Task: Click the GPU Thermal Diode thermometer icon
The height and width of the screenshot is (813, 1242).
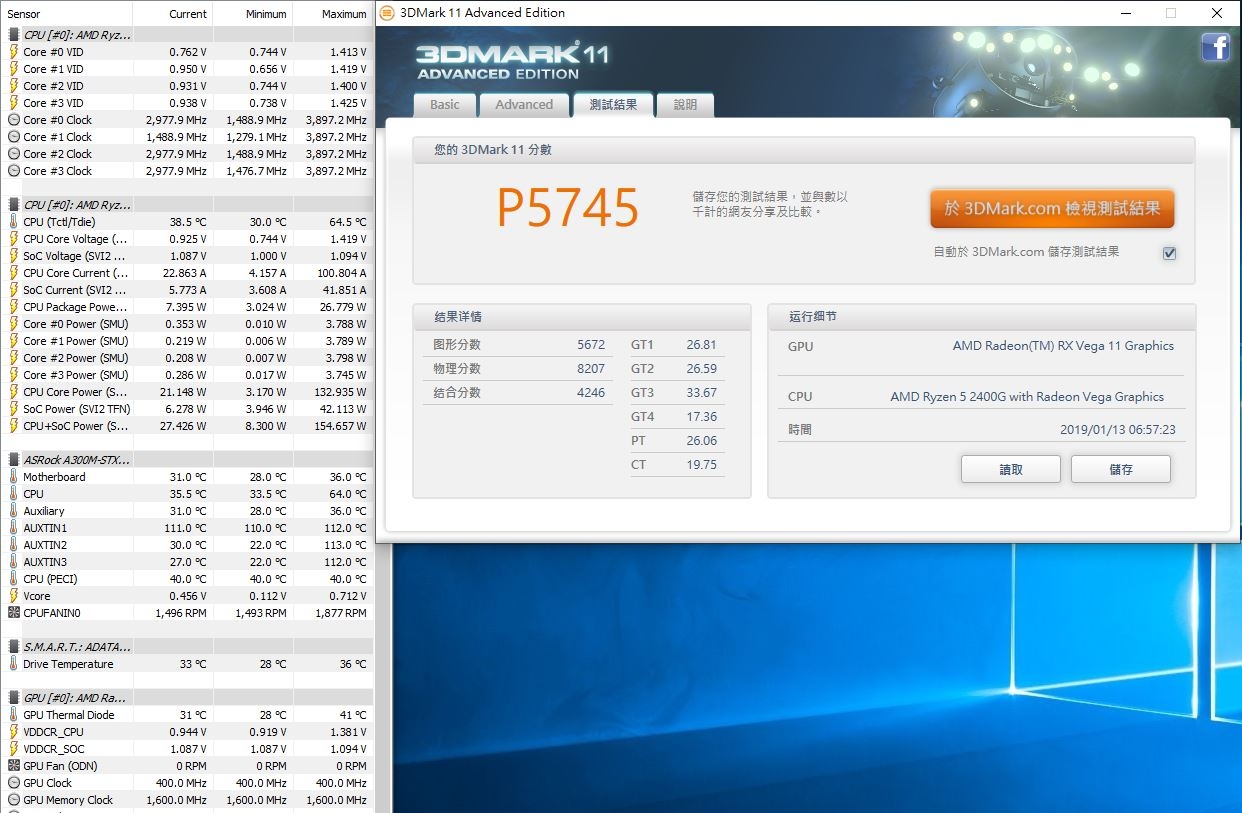Action: click(x=13, y=715)
